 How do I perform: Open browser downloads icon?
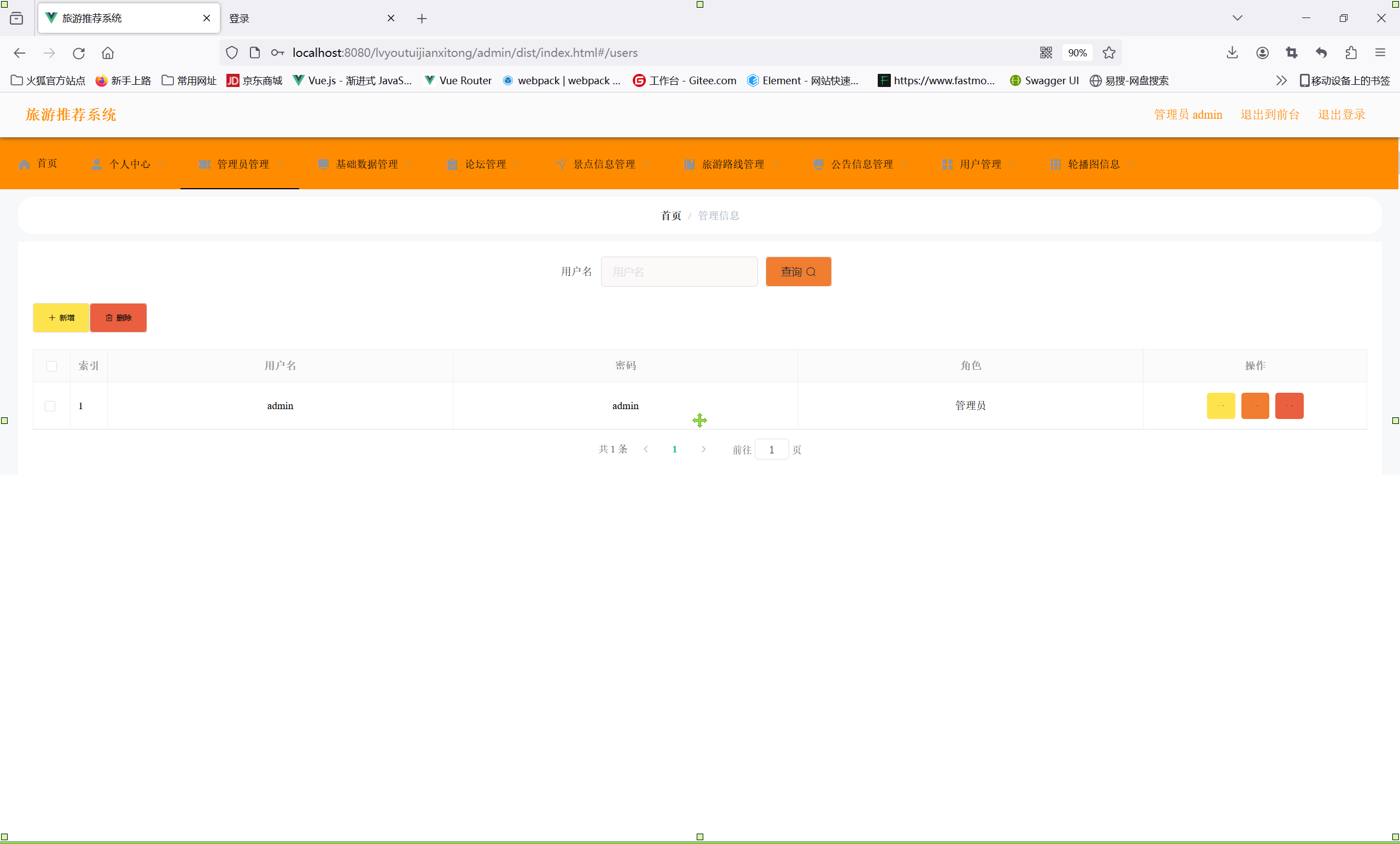pos(1232,53)
